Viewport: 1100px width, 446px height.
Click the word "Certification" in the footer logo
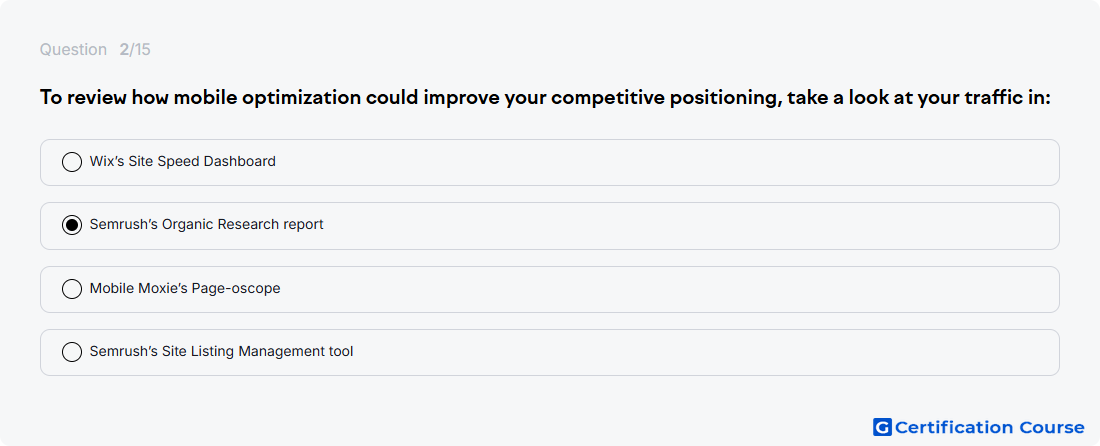click(954, 427)
